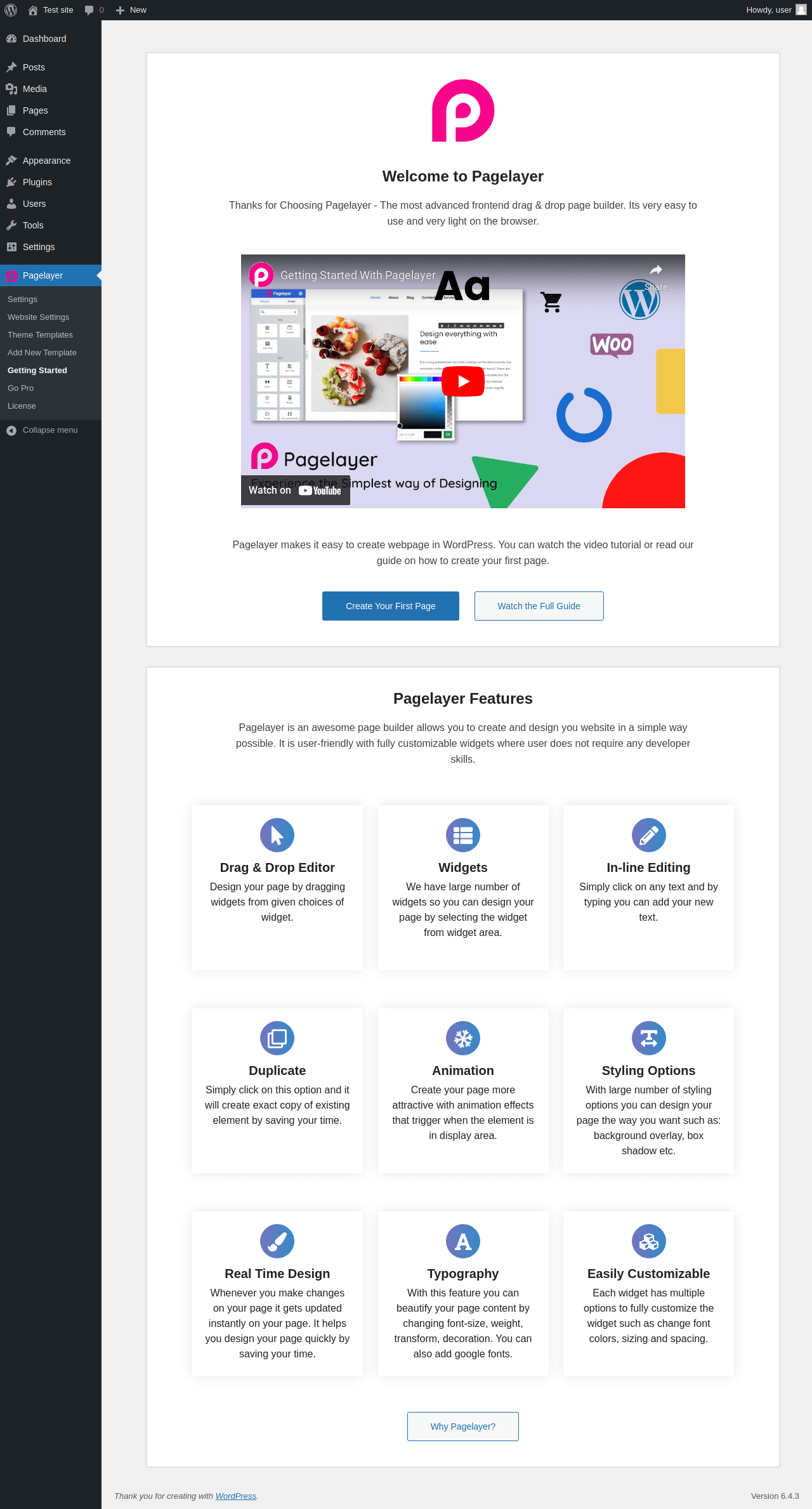Click the large Pagelayer logo above welcome
Image resolution: width=812 pixels, height=1509 pixels.
tap(463, 110)
